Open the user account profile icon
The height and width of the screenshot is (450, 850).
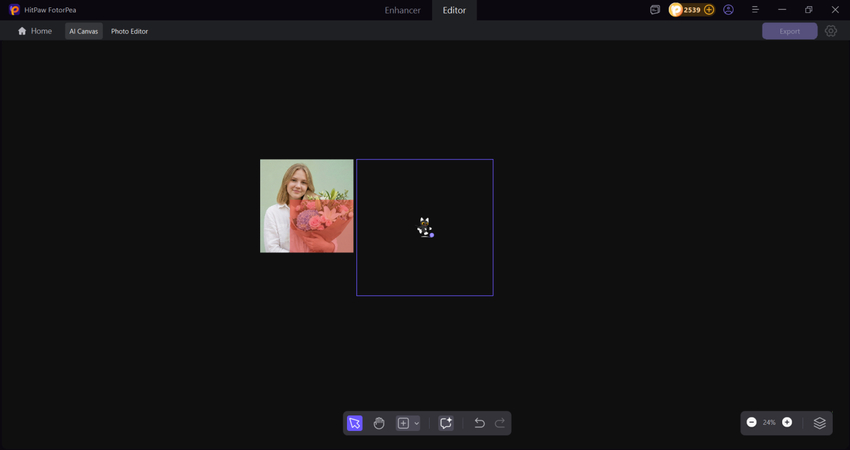point(729,10)
